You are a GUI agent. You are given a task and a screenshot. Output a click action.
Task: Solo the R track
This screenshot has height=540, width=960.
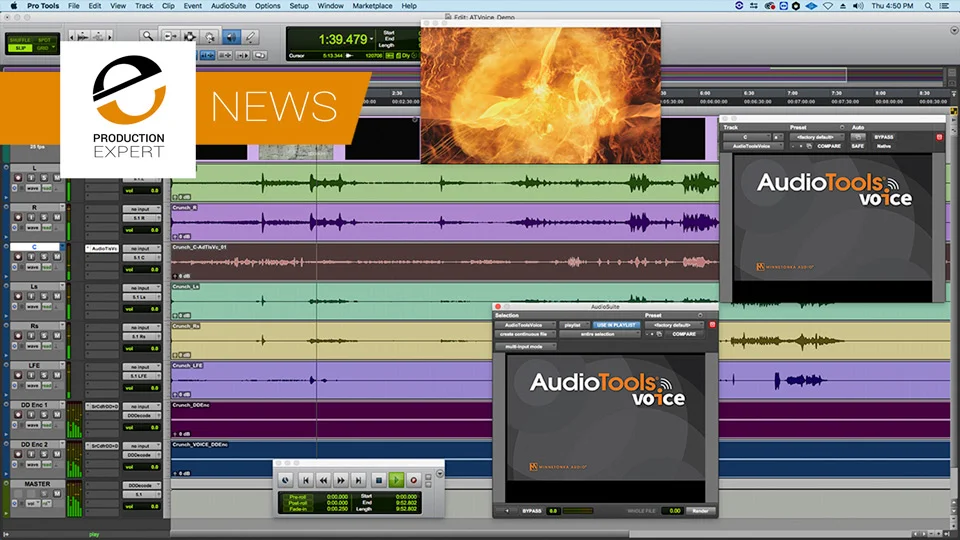[44, 217]
